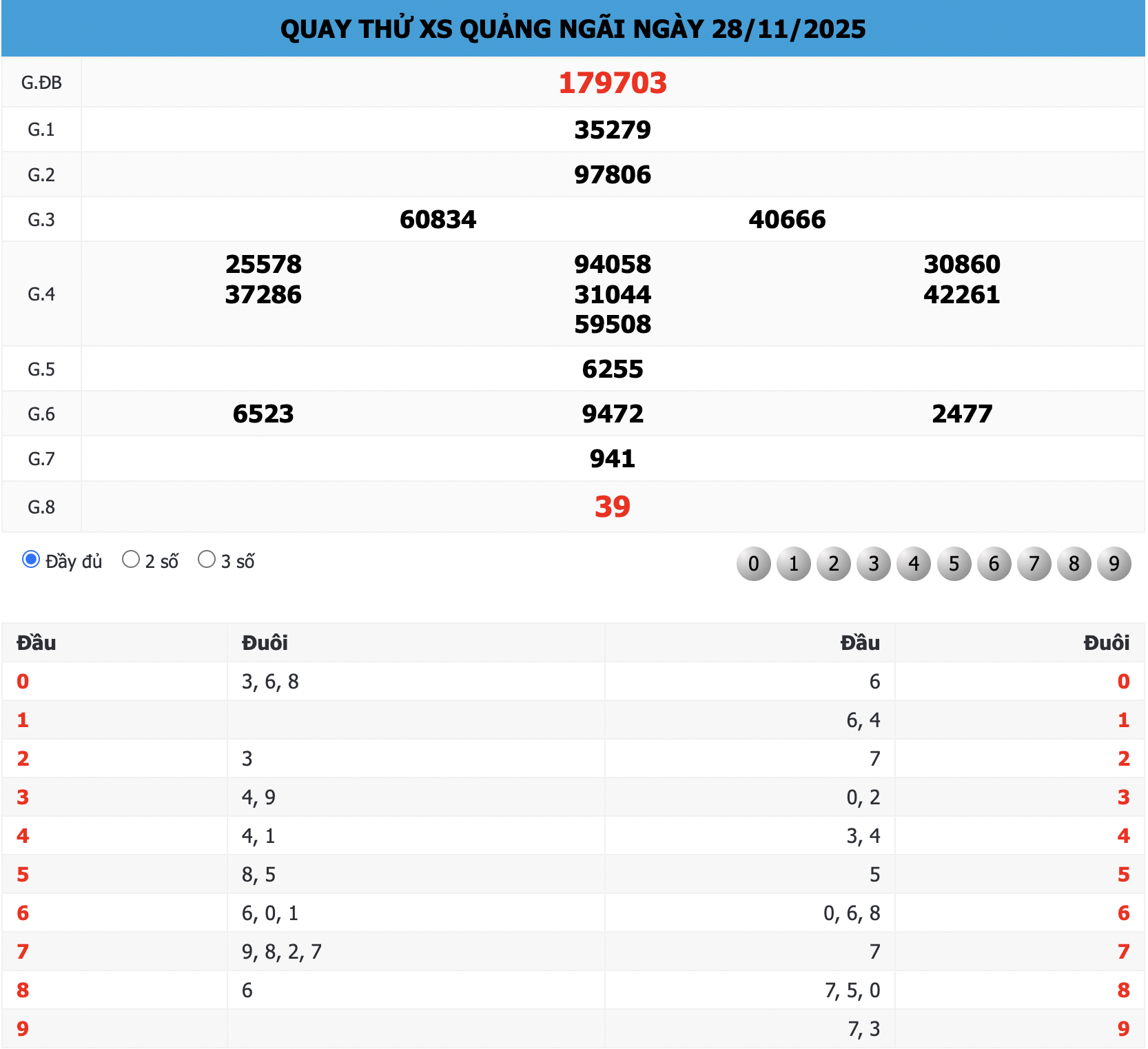Click the G.6 number 9472

tap(613, 414)
